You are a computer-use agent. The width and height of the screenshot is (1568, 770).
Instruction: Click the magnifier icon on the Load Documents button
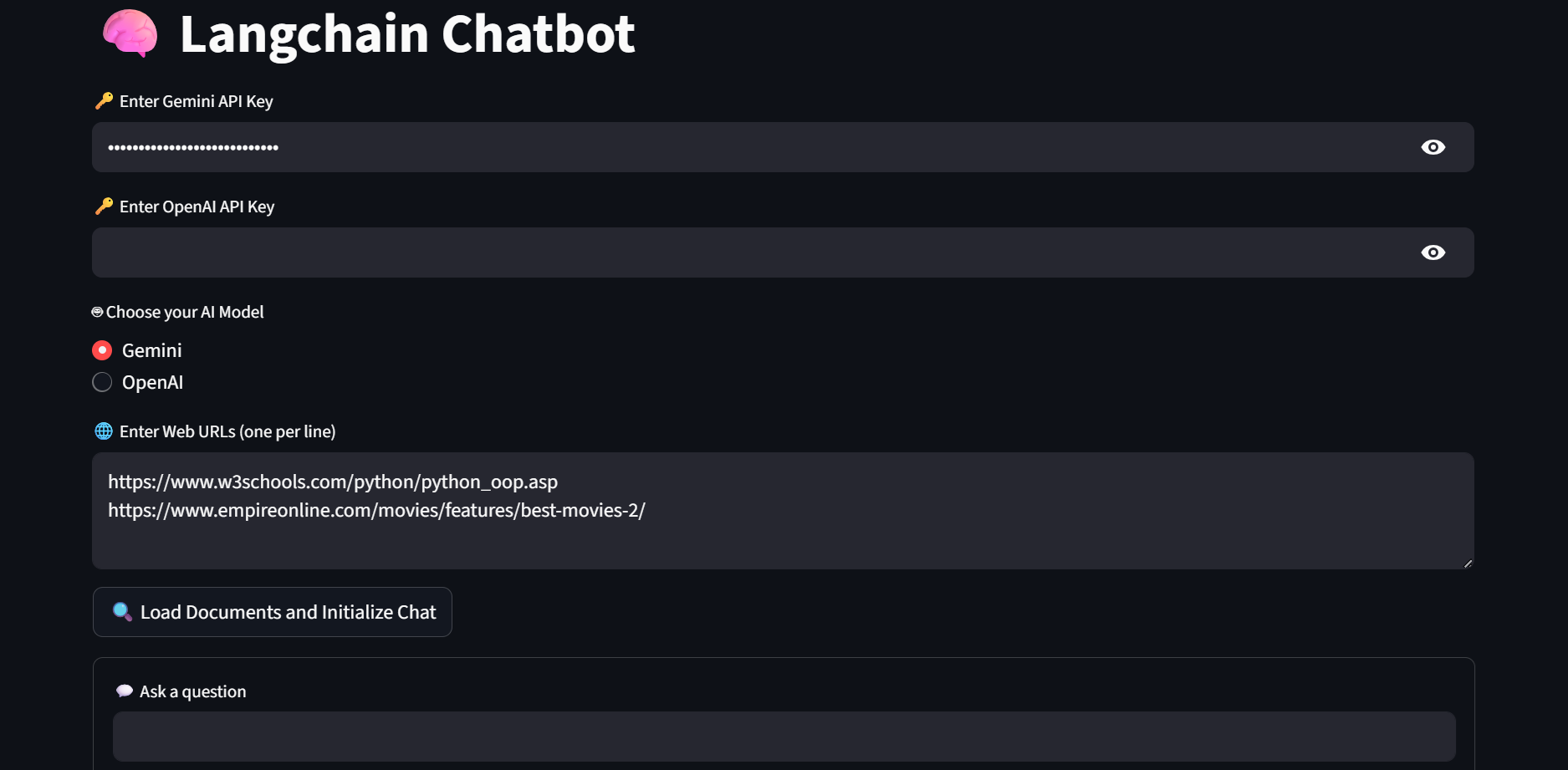point(122,612)
